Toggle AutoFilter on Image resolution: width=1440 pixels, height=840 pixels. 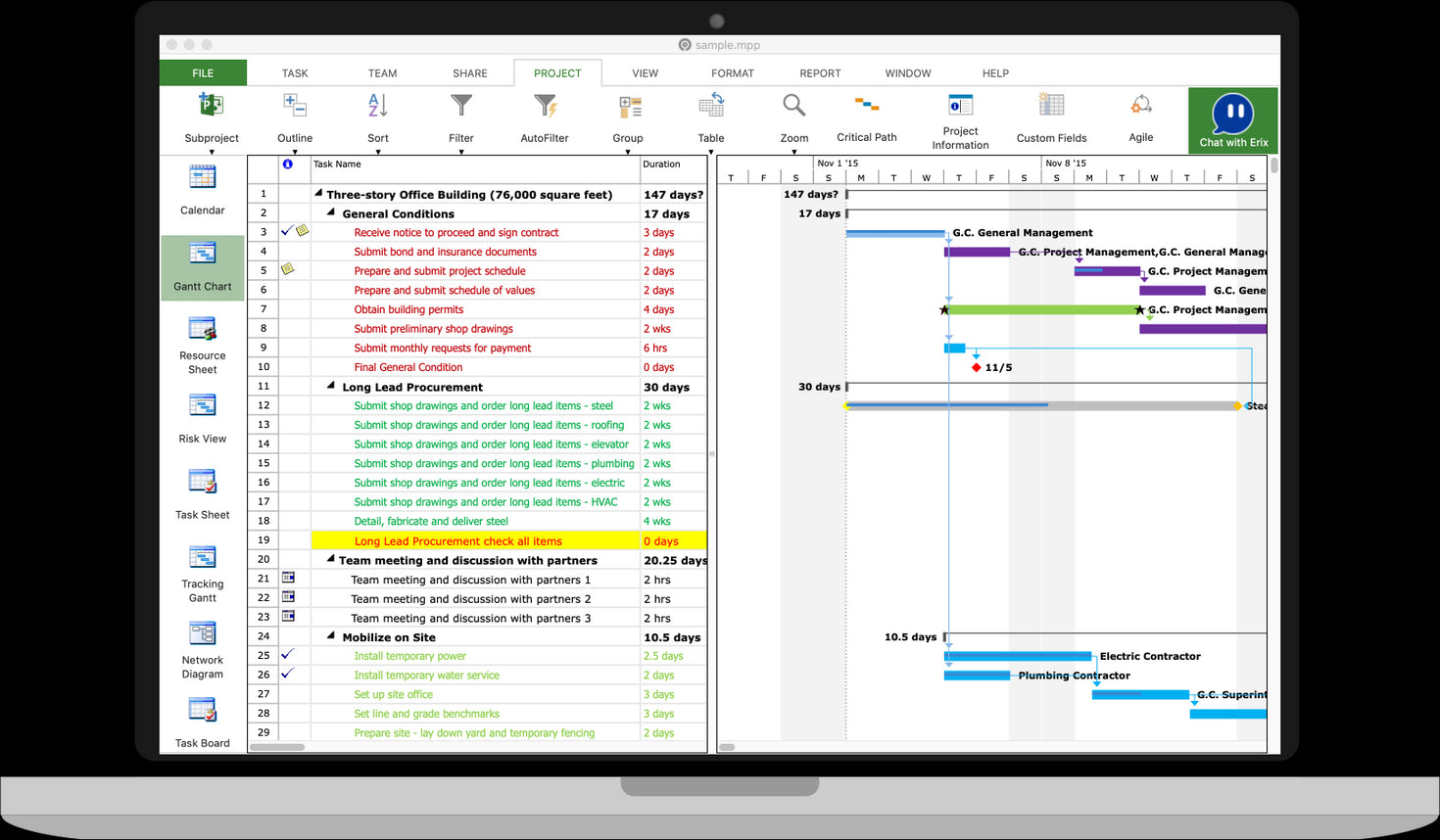[544, 117]
